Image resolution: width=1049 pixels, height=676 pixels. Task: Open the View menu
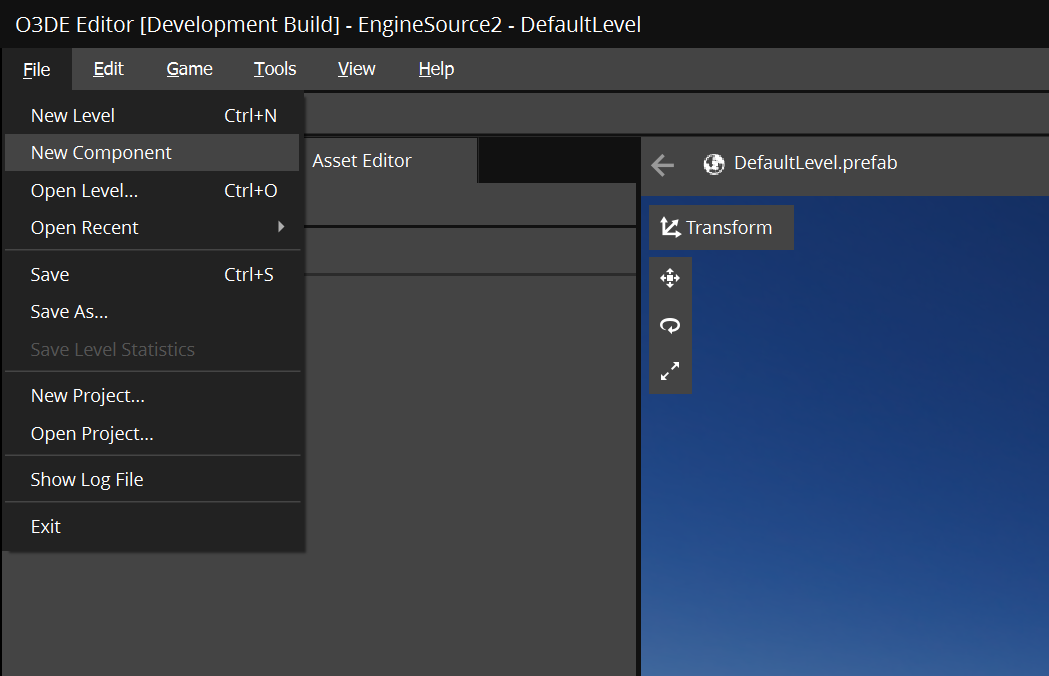pyautogui.click(x=357, y=69)
